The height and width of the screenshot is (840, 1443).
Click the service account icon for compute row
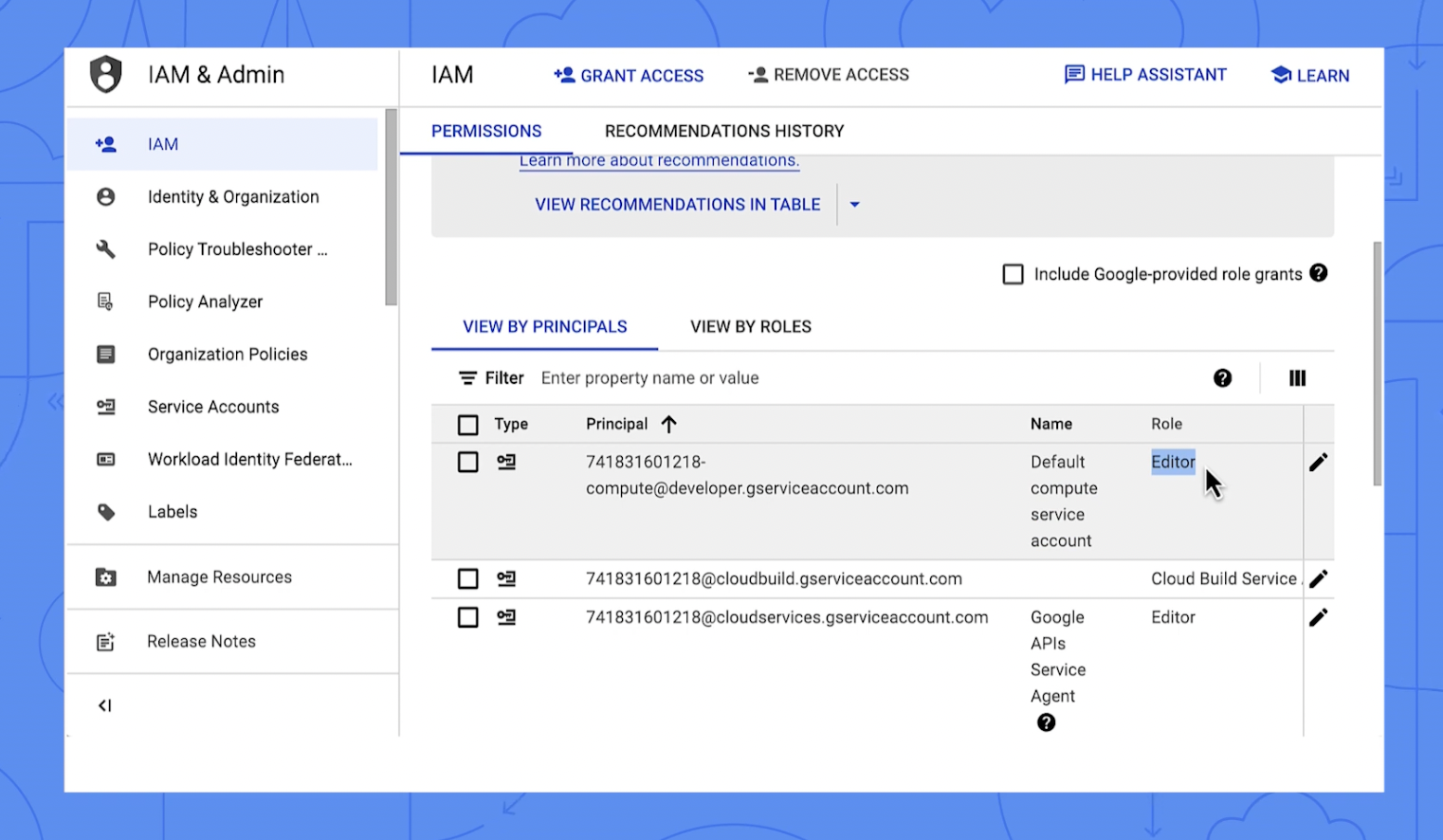click(507, 462)
